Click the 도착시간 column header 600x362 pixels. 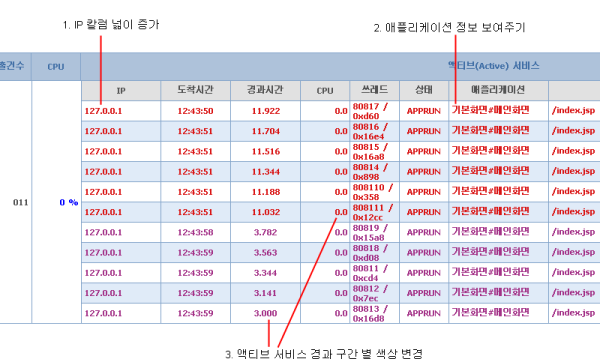pos(195,91)
